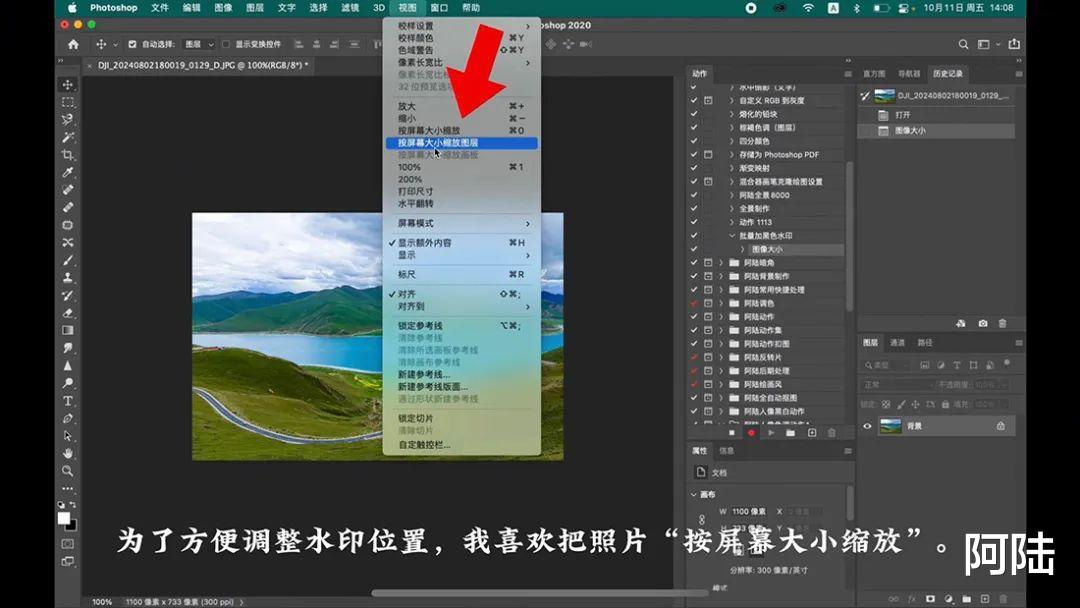This screenshot has width=1080, height=608.
Task: Click the Wi-Fi icon in macOS menu bar
Action: [809, 8]
